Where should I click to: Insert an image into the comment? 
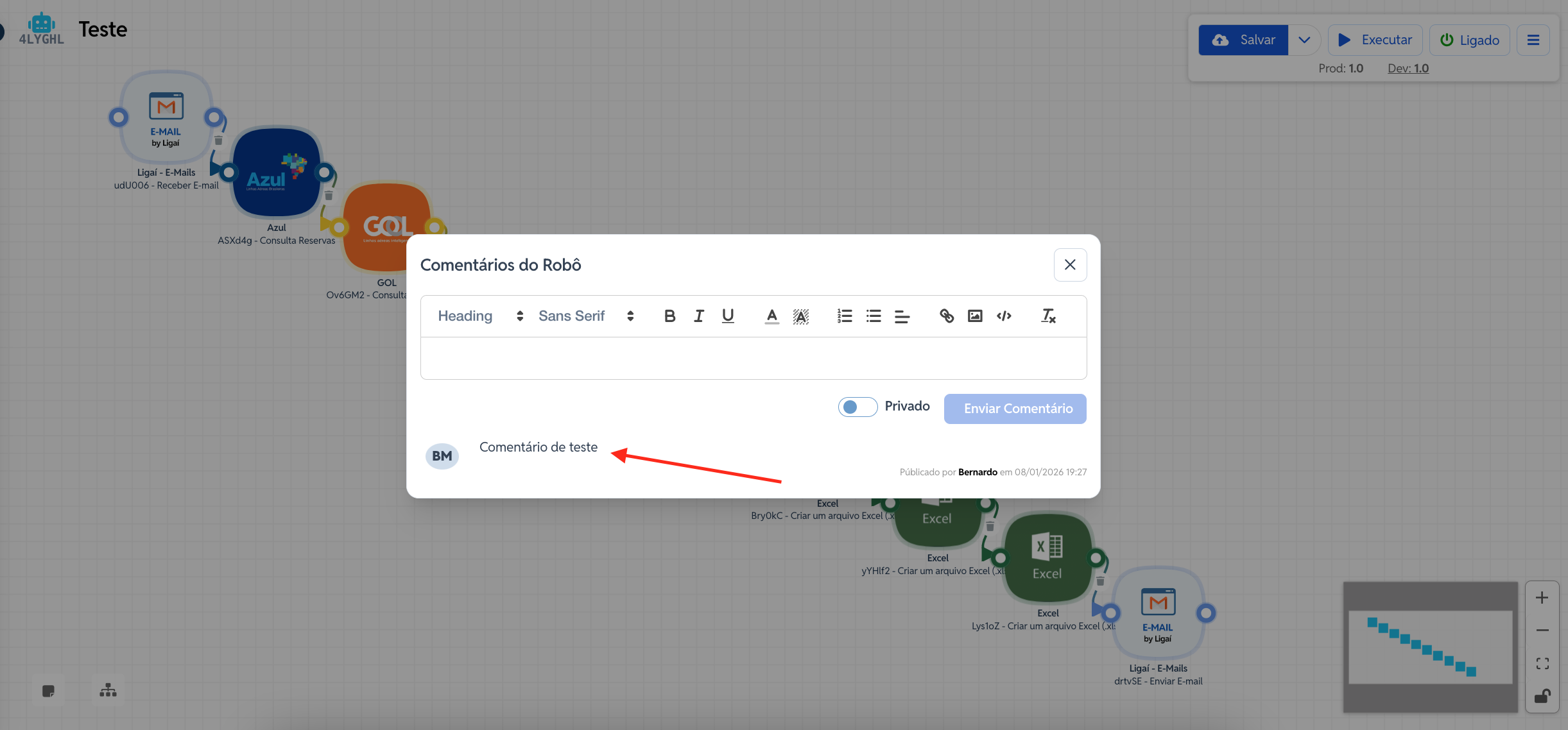(x=975, y=316)
